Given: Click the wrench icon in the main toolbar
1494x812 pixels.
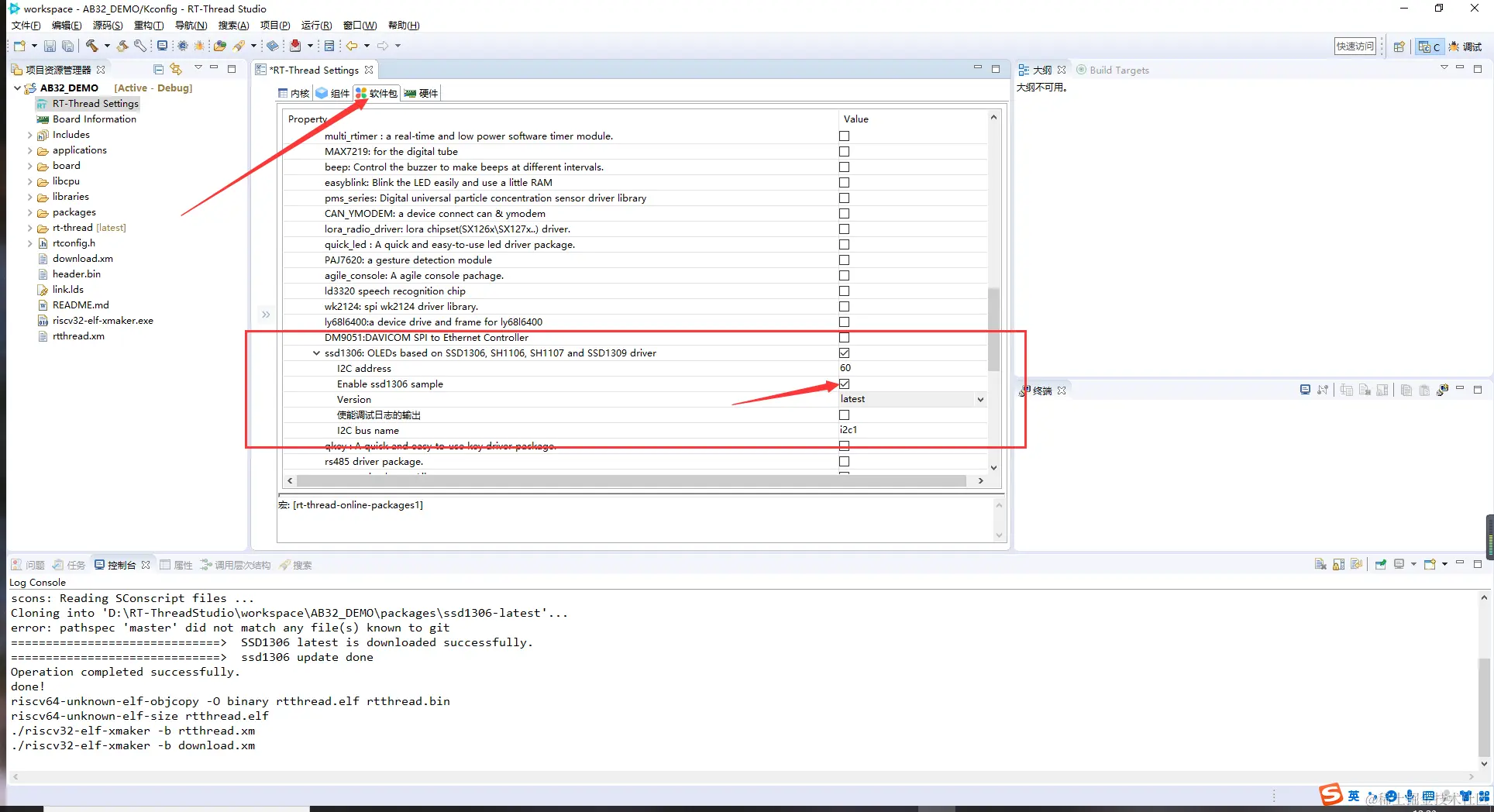Looking at the screenshot, I should pos(140,46).
